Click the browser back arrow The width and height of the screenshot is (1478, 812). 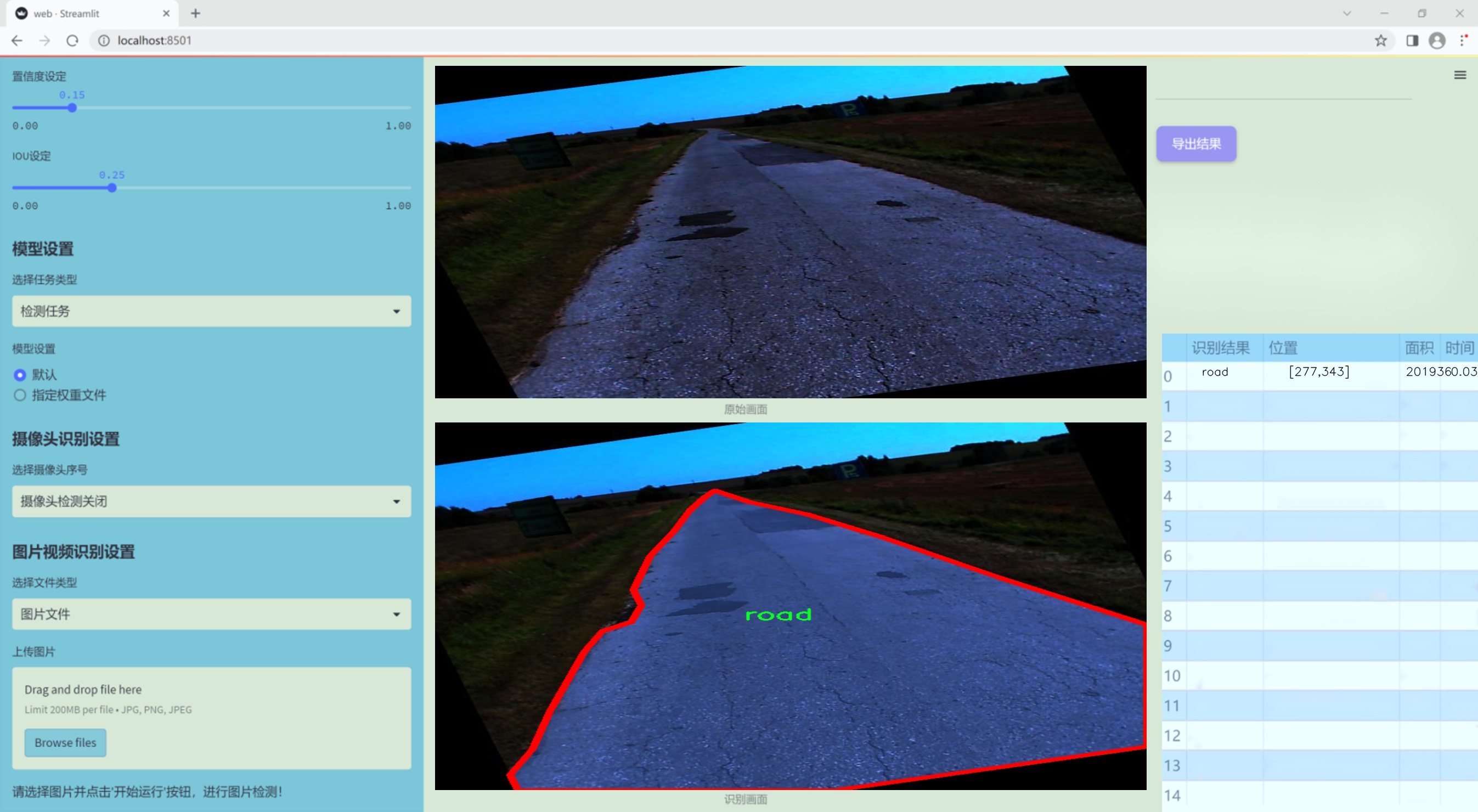[17, 40]
